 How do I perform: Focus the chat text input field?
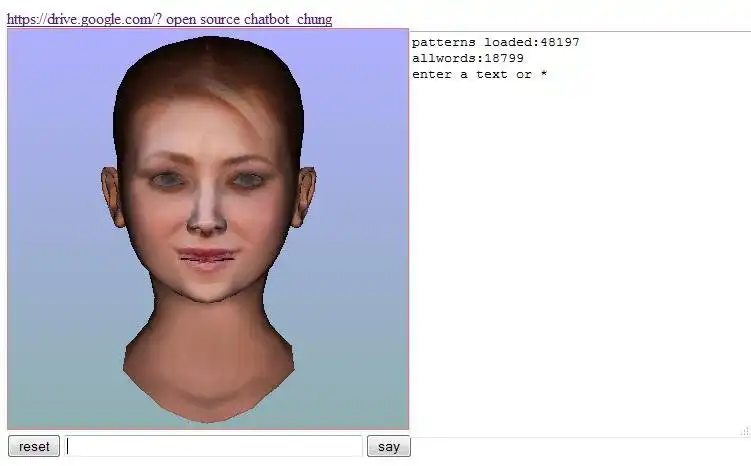(214, 446)
